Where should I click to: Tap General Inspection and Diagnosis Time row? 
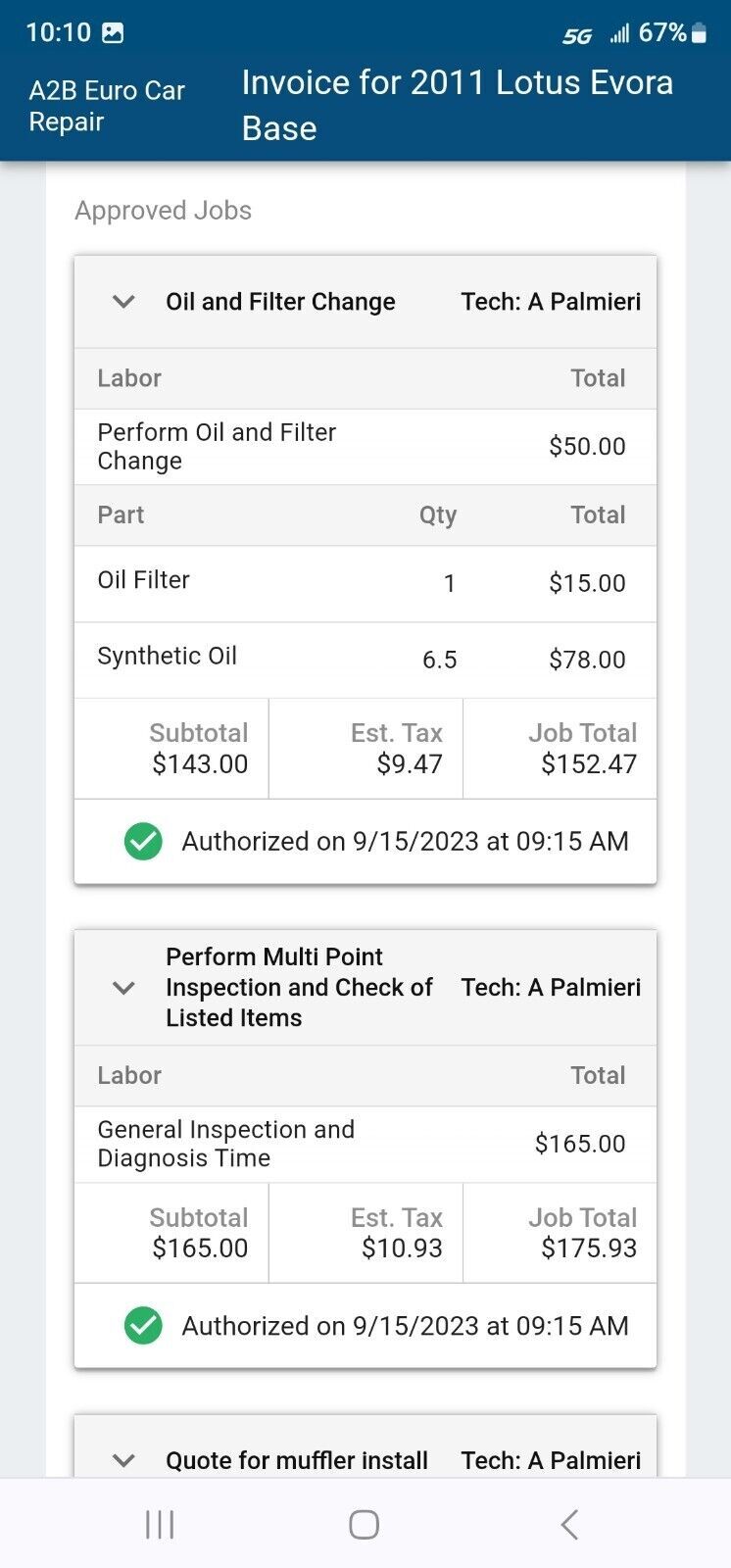point(365,1144)
